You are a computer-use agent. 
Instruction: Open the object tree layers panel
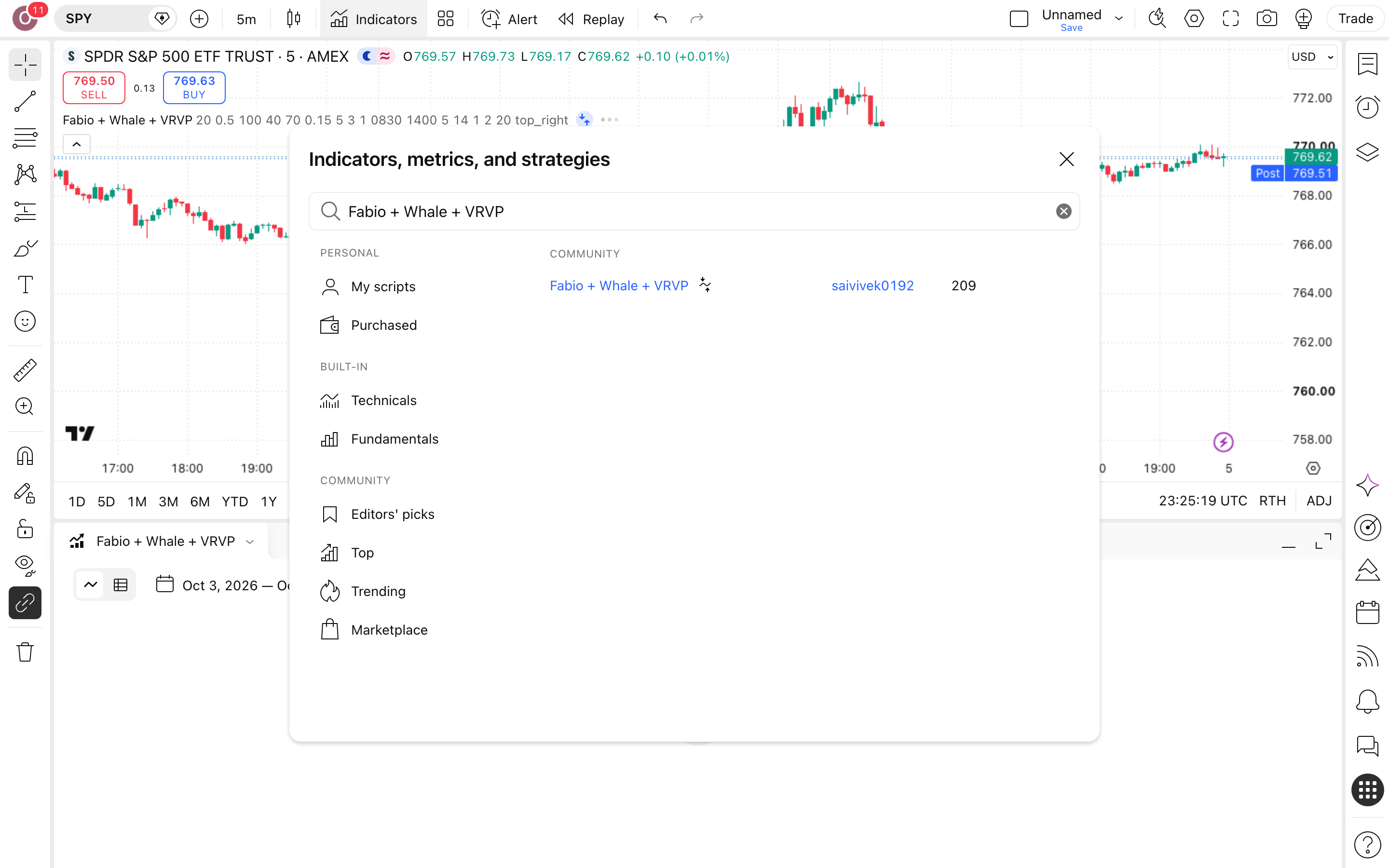click(1368, 152)
